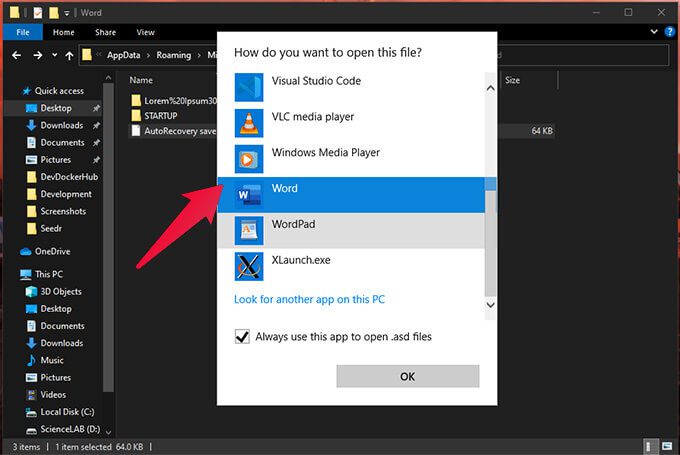Click the app list scrollbar thumb
This screenshot has height=455, width=680.
pyautogui.click(x=490, y=236)
